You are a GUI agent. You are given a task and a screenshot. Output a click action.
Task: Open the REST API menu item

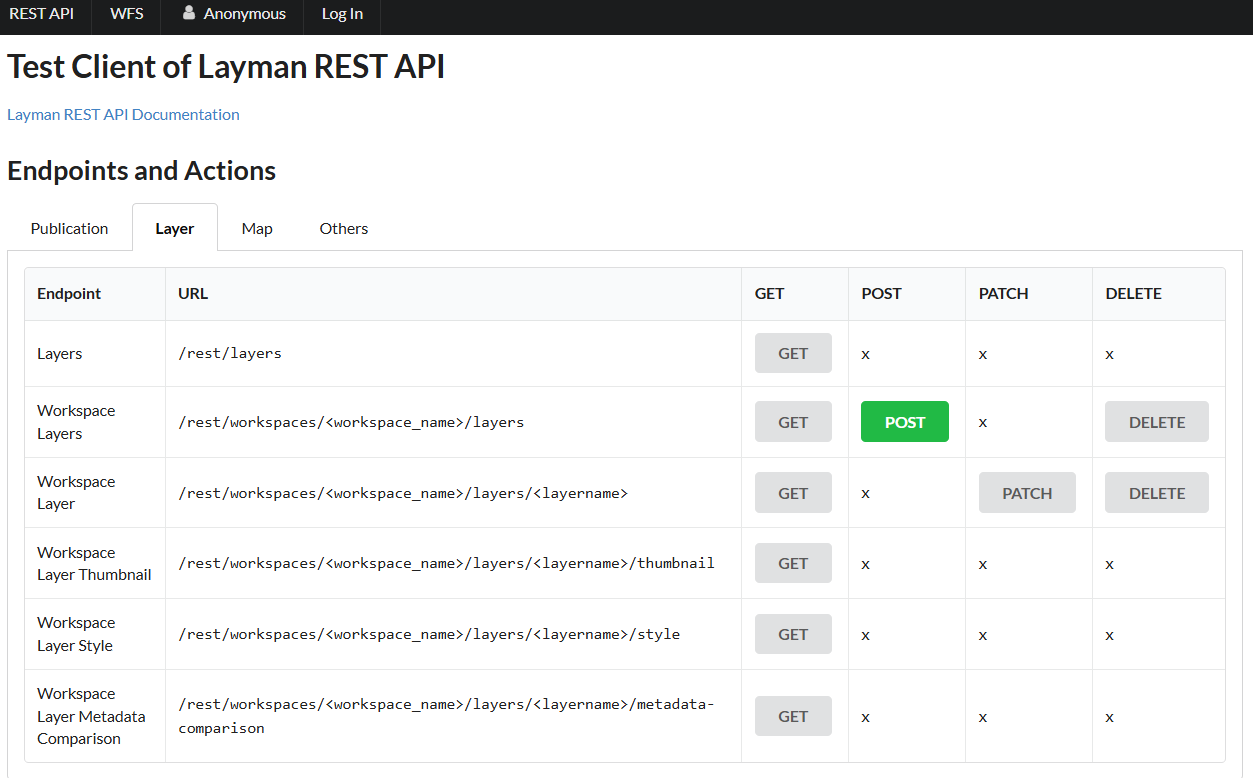[x=44, y=13]
